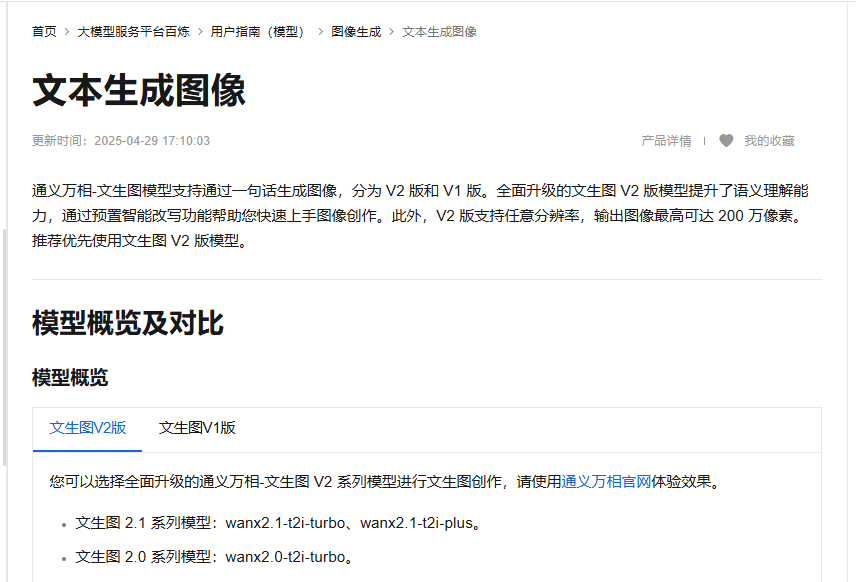Go to 大模型服务平台百炼 breadcrumb
This screenshot has width=856, height=582.
[x=133, y=32]
